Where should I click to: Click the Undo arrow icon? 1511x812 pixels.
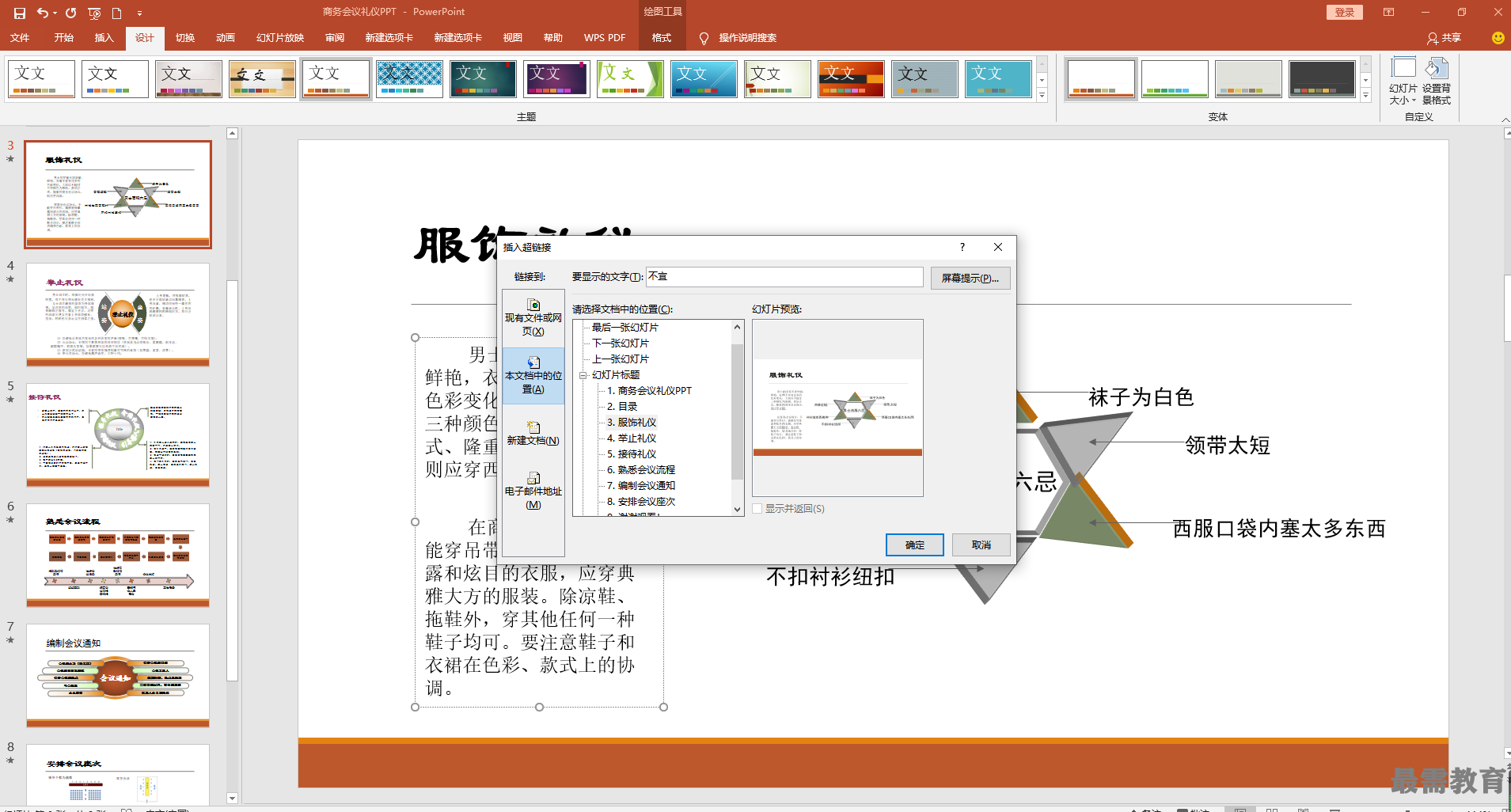[43, 13]
